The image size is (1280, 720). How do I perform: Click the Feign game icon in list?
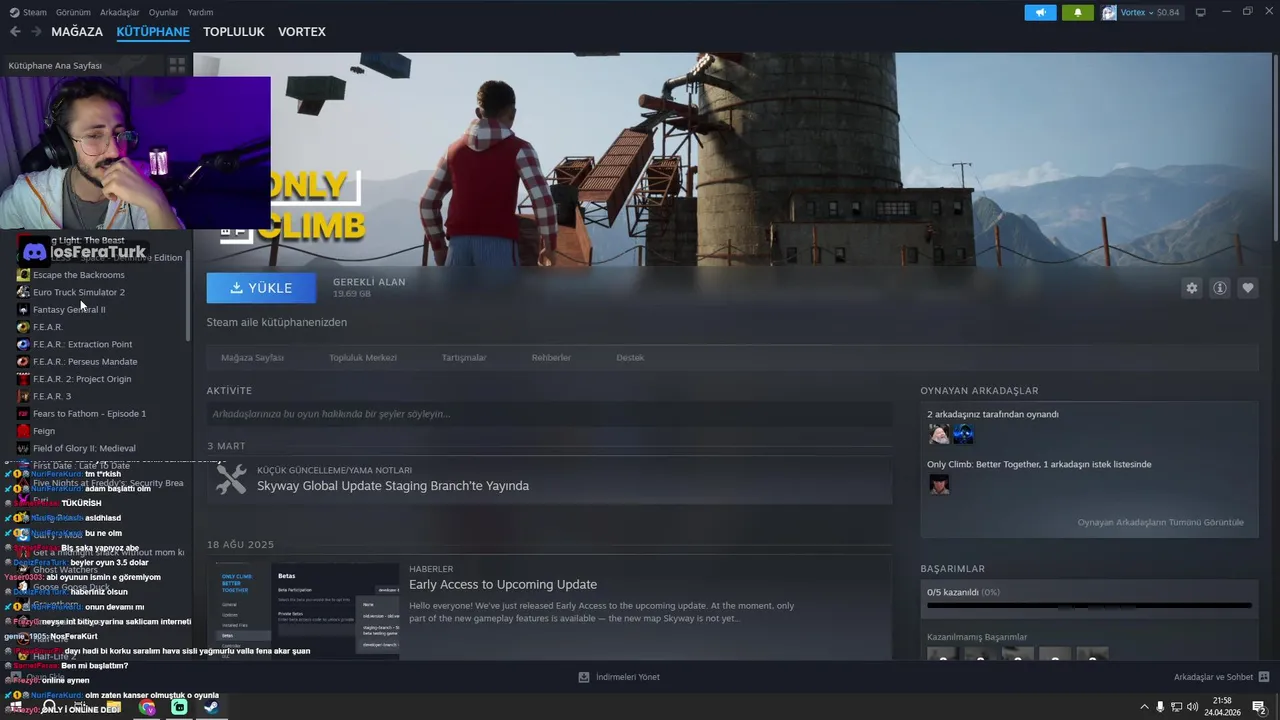pyautogui.click(x=23, y=431)
